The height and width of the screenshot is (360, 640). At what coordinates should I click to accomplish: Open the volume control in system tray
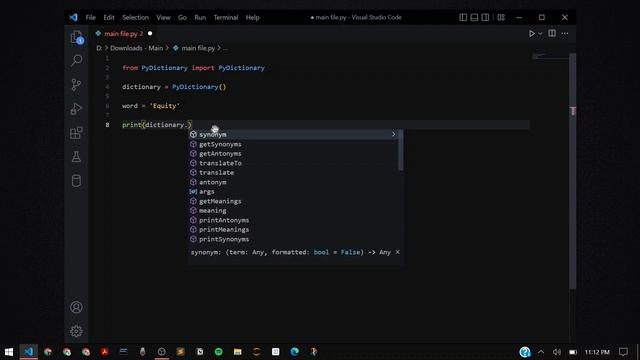557,352
